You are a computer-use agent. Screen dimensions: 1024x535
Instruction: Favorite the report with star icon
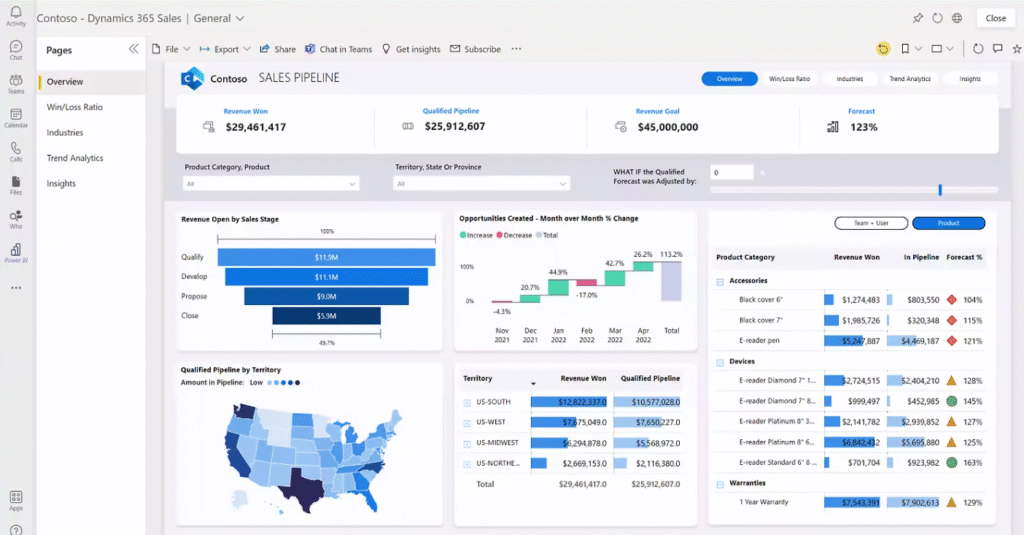[x=1017, y=49]
